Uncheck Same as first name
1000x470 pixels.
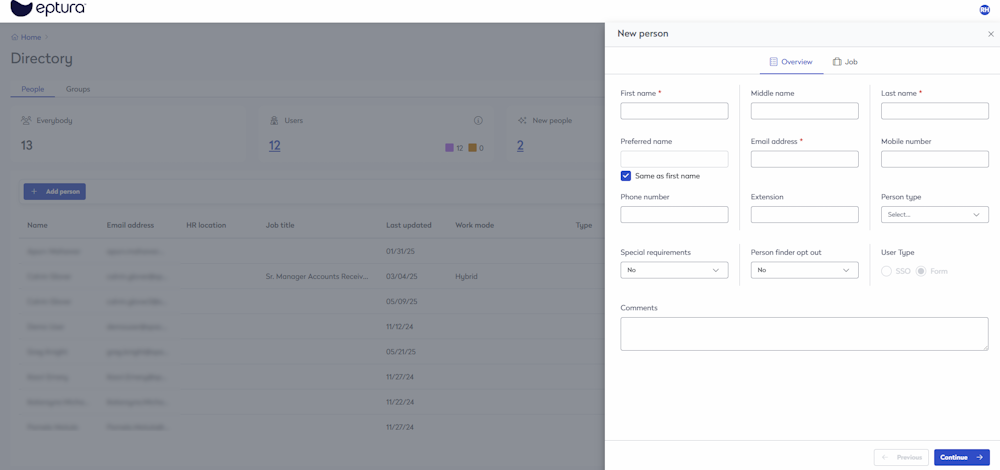tap(626, 176)
